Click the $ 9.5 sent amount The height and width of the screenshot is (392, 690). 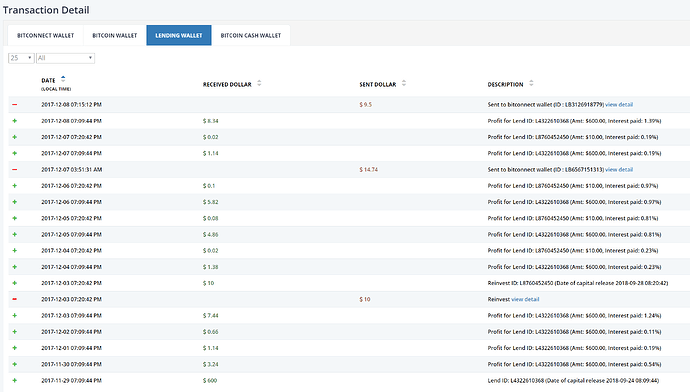[366, 105]
